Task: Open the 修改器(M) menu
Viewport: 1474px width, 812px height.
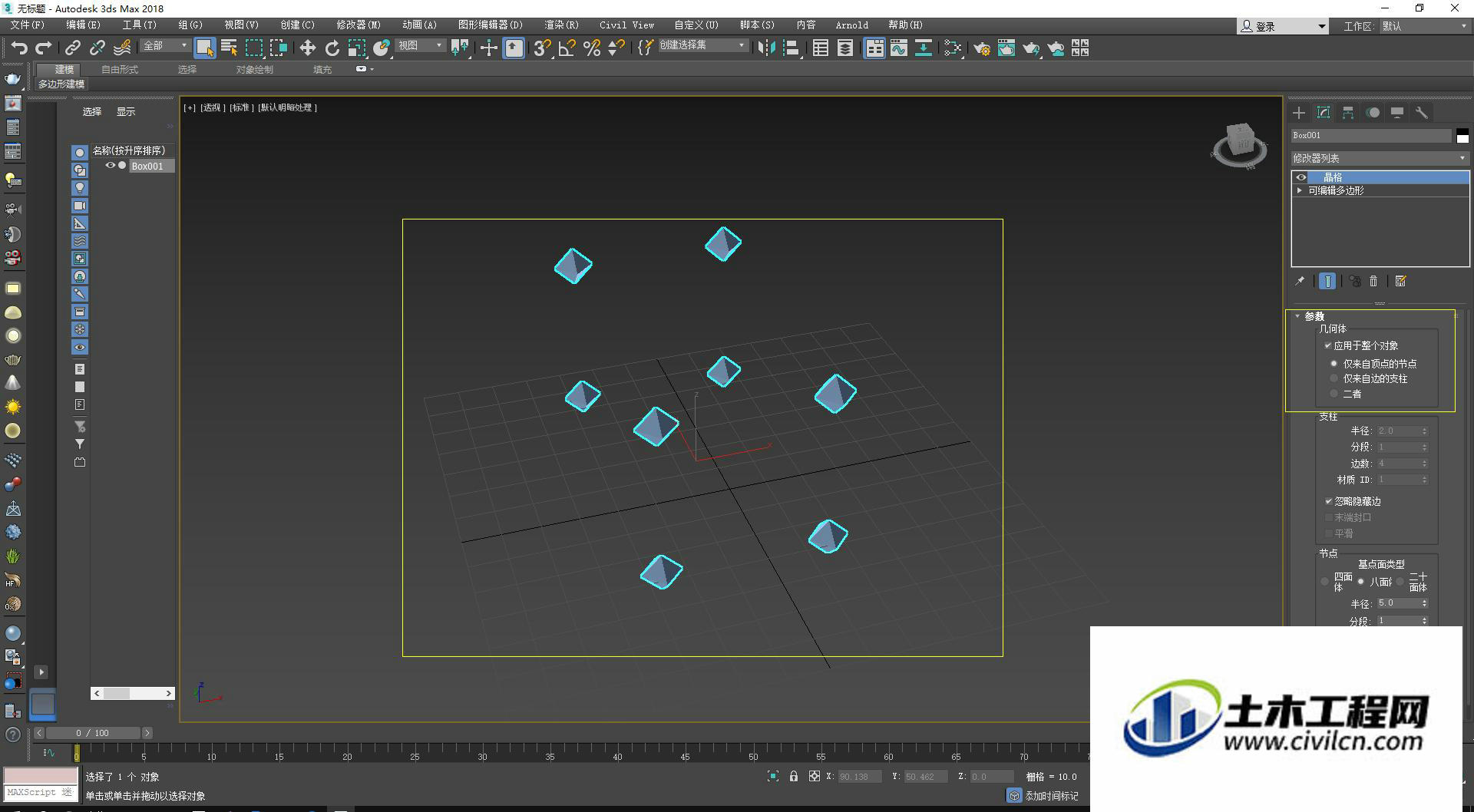Action: (x=359, y=25)
